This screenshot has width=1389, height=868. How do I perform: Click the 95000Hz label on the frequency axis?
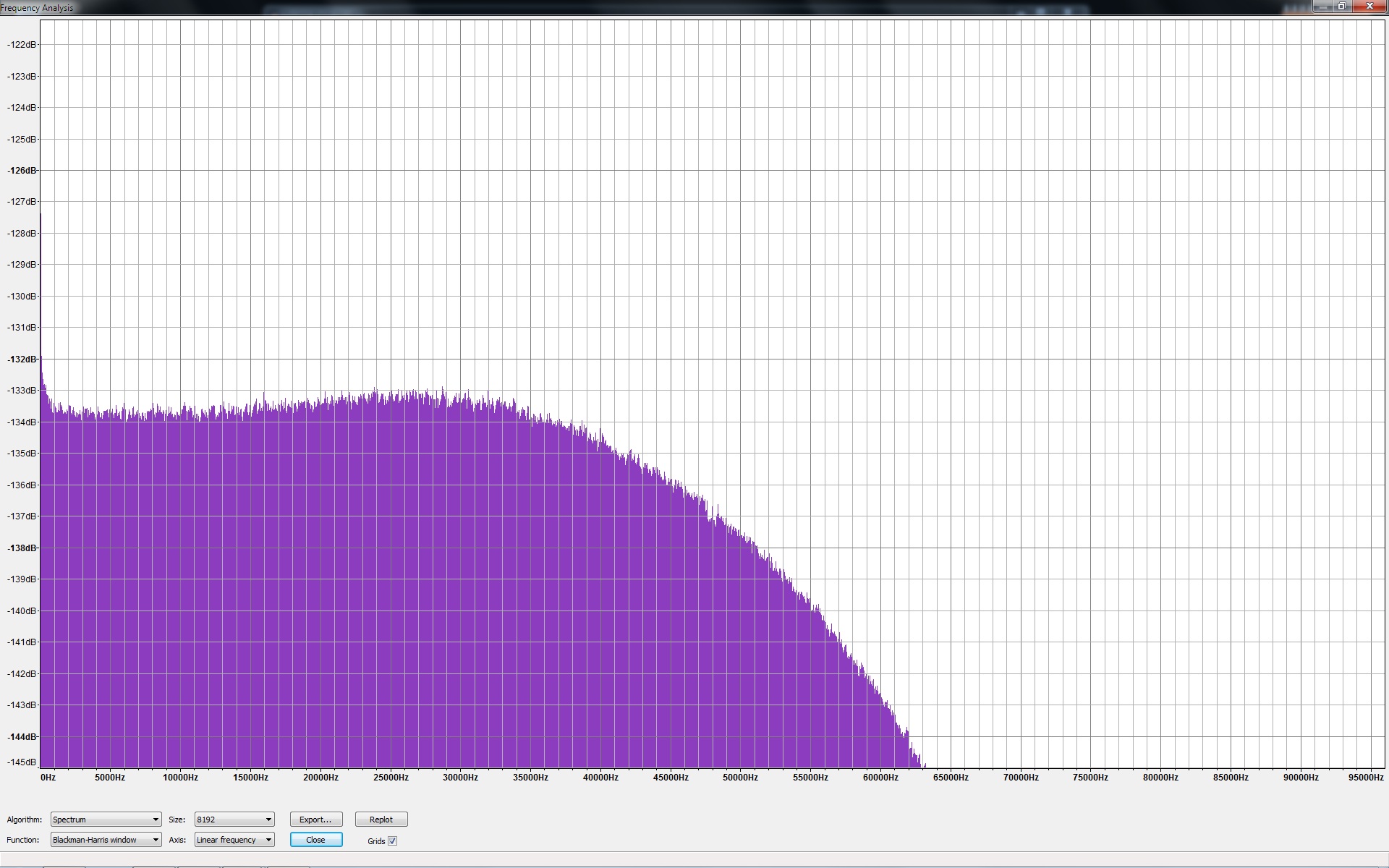(1366, 778)
